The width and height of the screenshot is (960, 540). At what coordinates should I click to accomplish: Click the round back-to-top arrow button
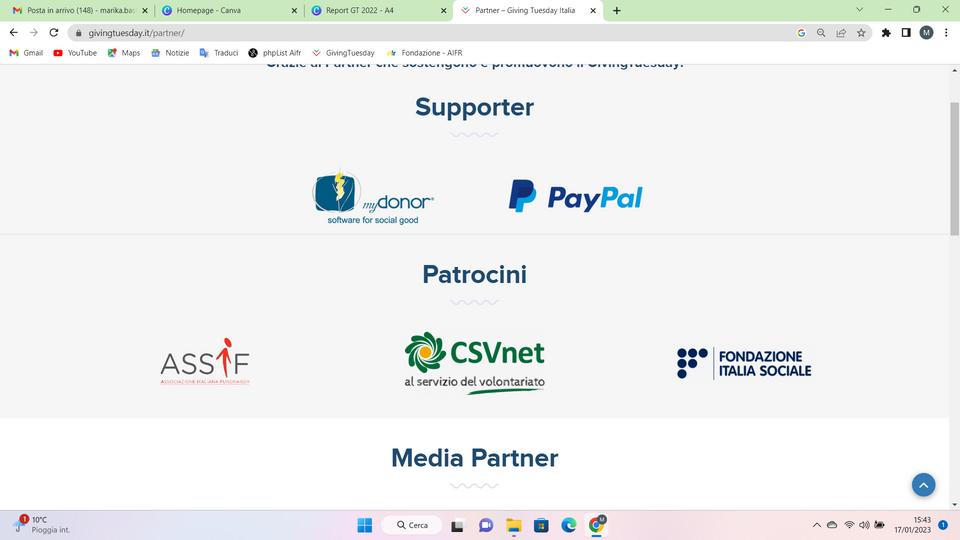coord(923,485)
